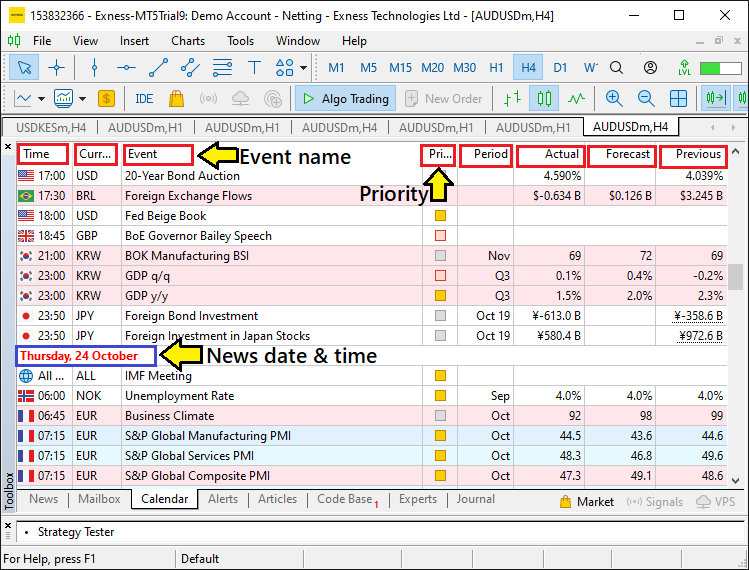The height and width of the screenshot is (570, 749).
Task: Open the Charts menu
Action: tap(188, 41)
